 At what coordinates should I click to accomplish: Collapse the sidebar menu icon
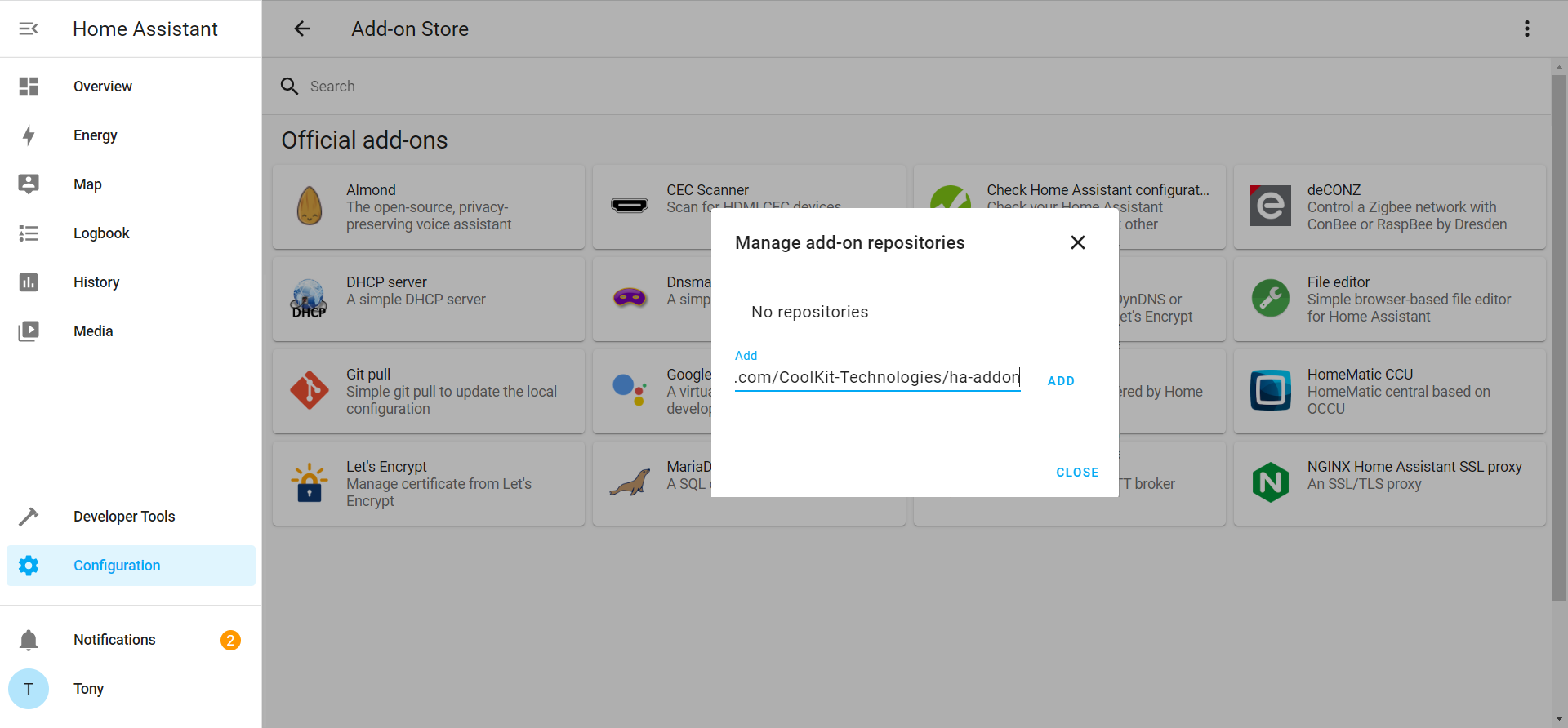[29, 29]
